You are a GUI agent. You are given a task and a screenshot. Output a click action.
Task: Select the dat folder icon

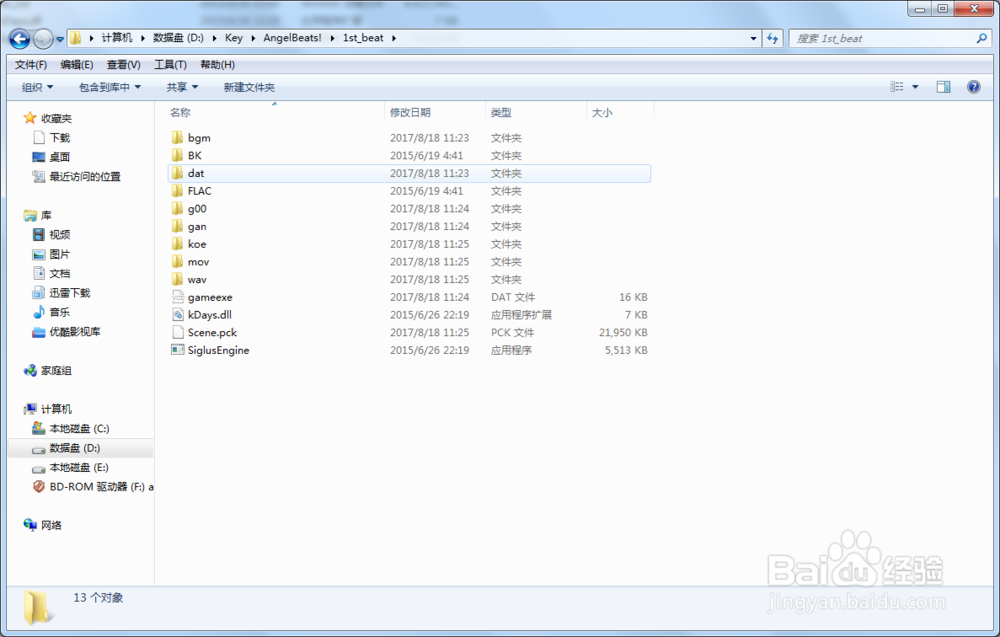pos(177,173)
